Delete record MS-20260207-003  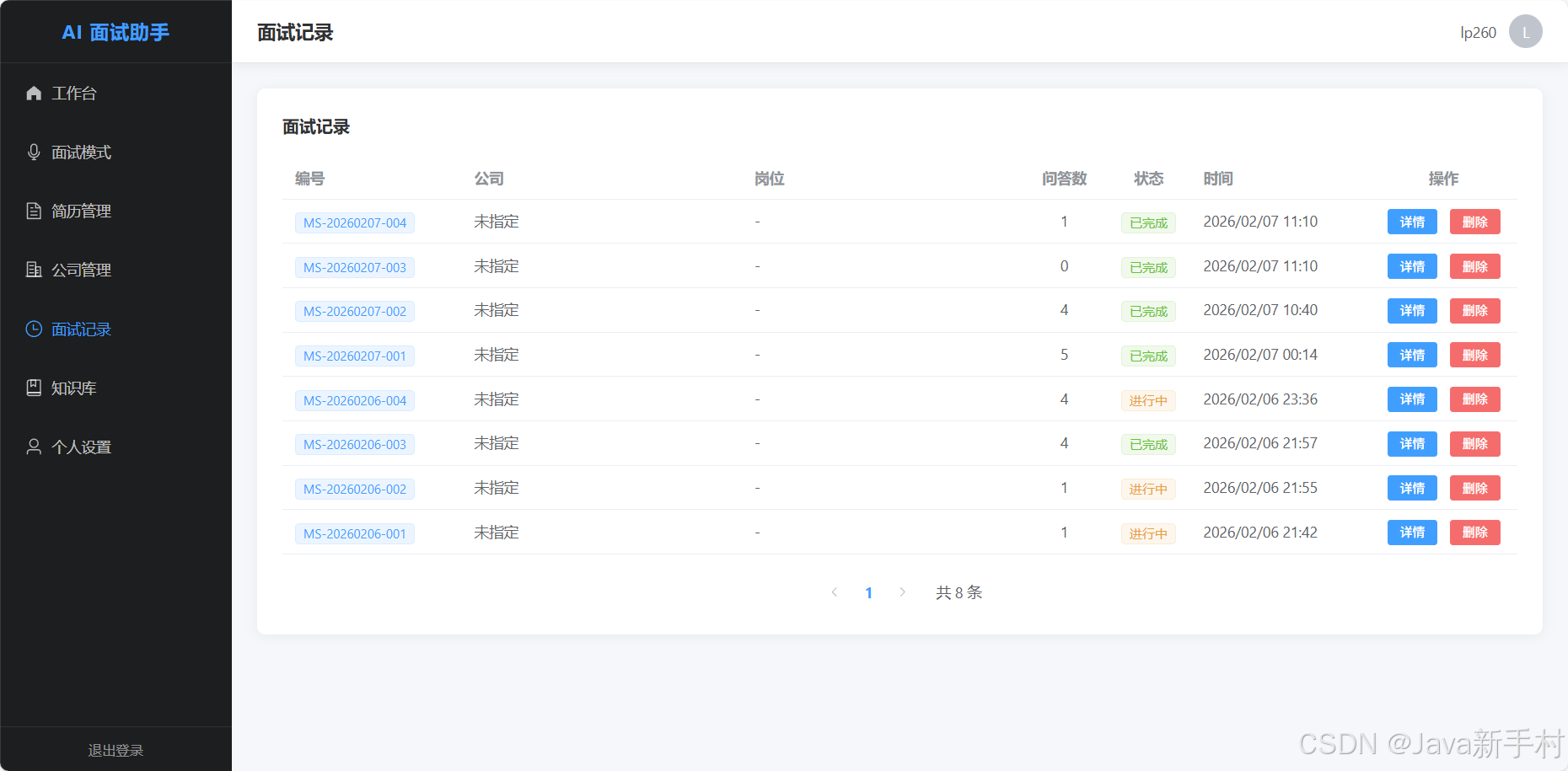click(x=1474, y=266)
